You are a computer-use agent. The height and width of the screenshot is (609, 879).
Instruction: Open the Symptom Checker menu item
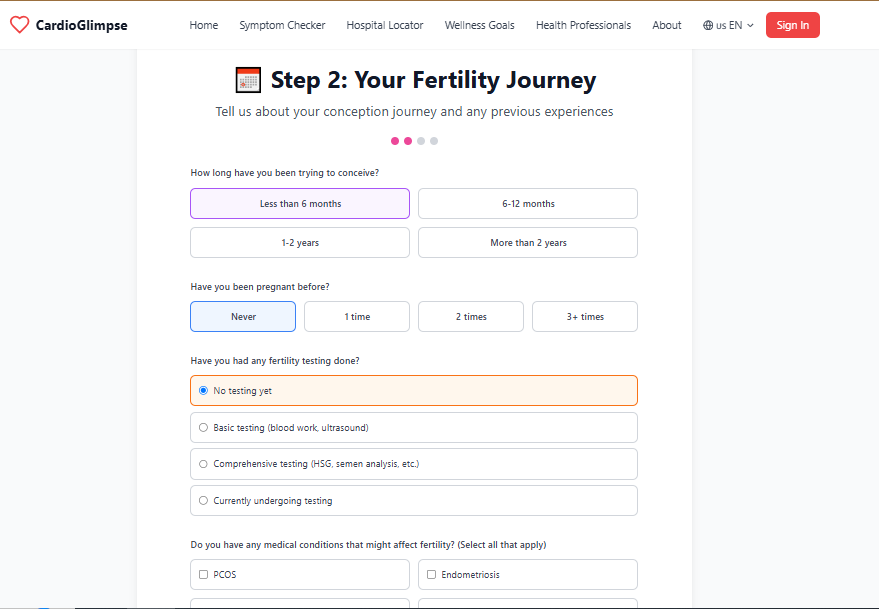click(x=282, y=25)
